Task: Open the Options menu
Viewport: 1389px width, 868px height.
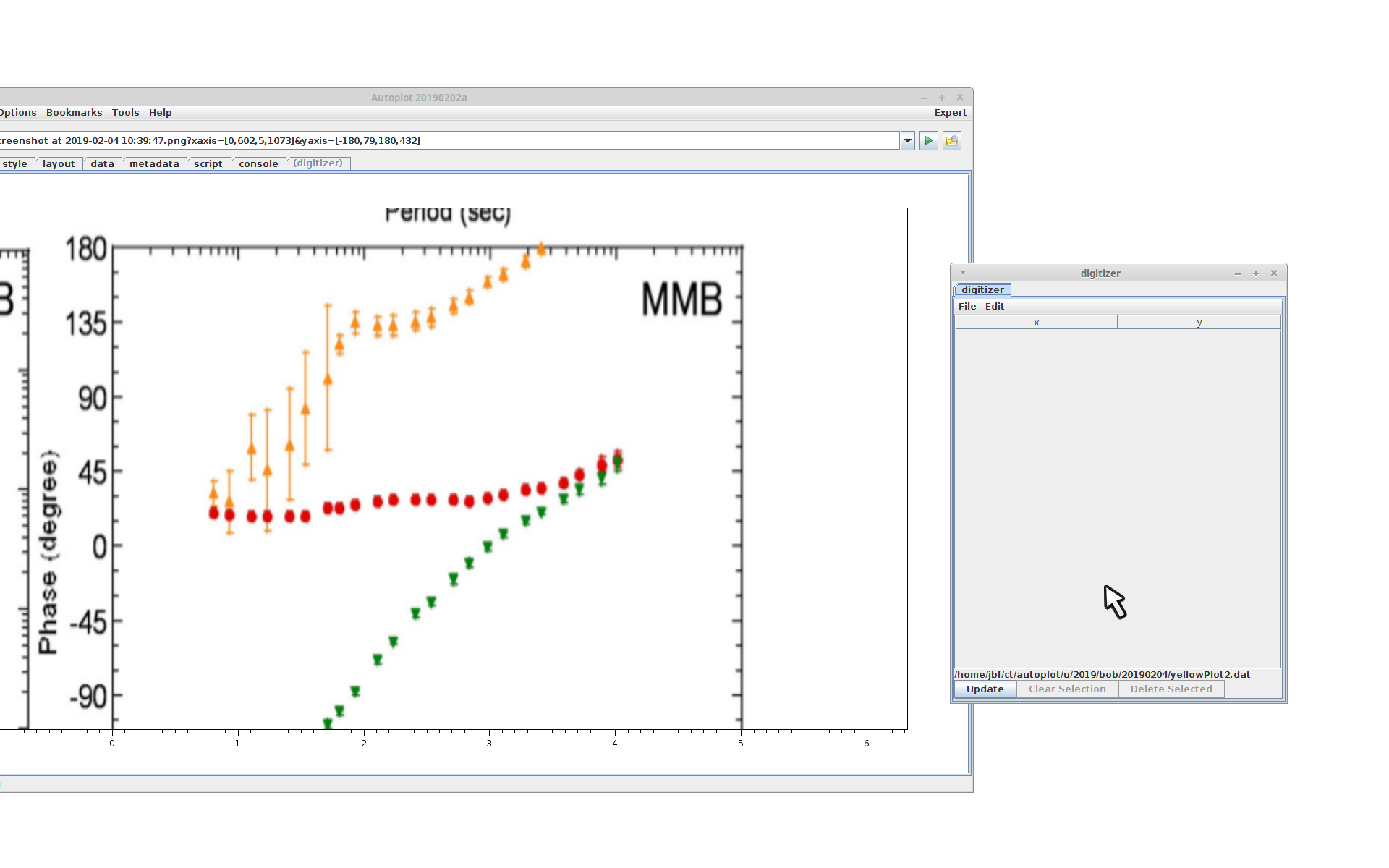Action: (17, 113)
